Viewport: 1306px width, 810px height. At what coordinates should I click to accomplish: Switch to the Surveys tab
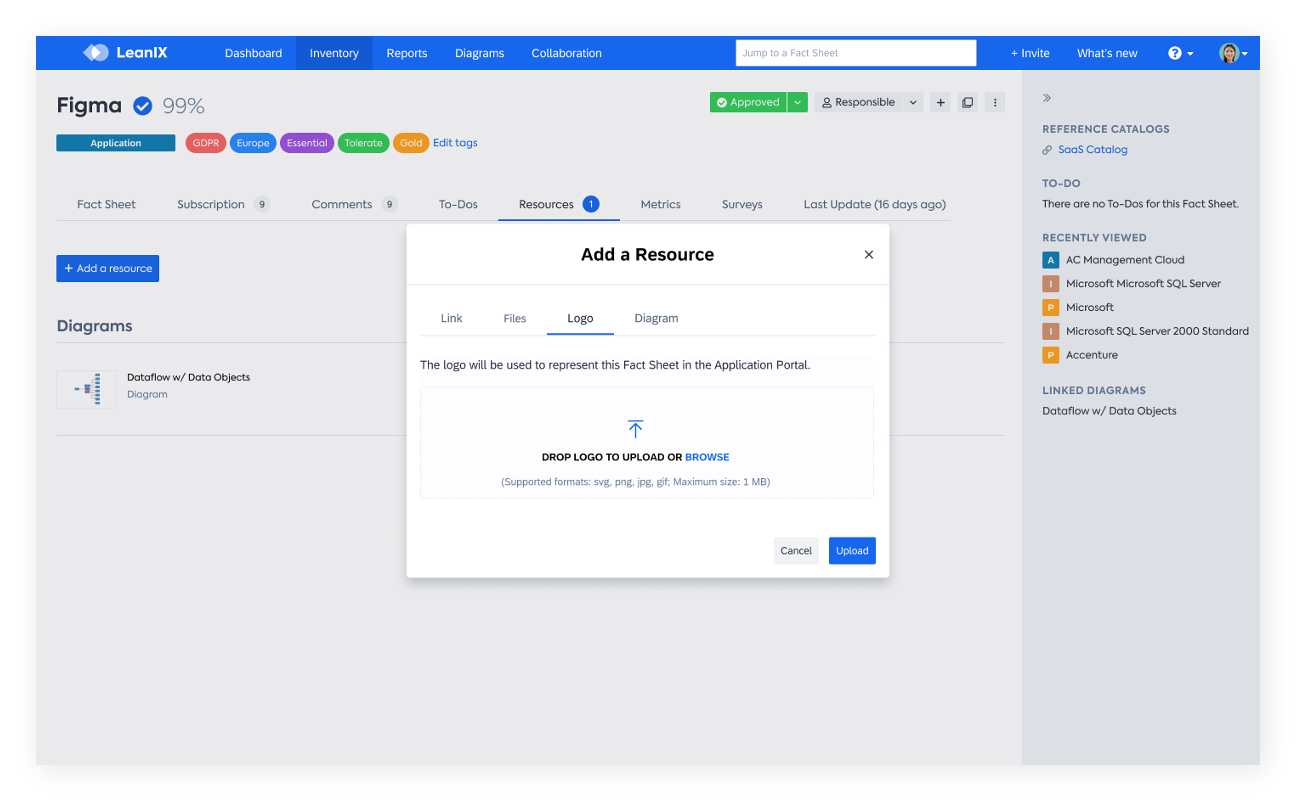(x=742, y=204)
